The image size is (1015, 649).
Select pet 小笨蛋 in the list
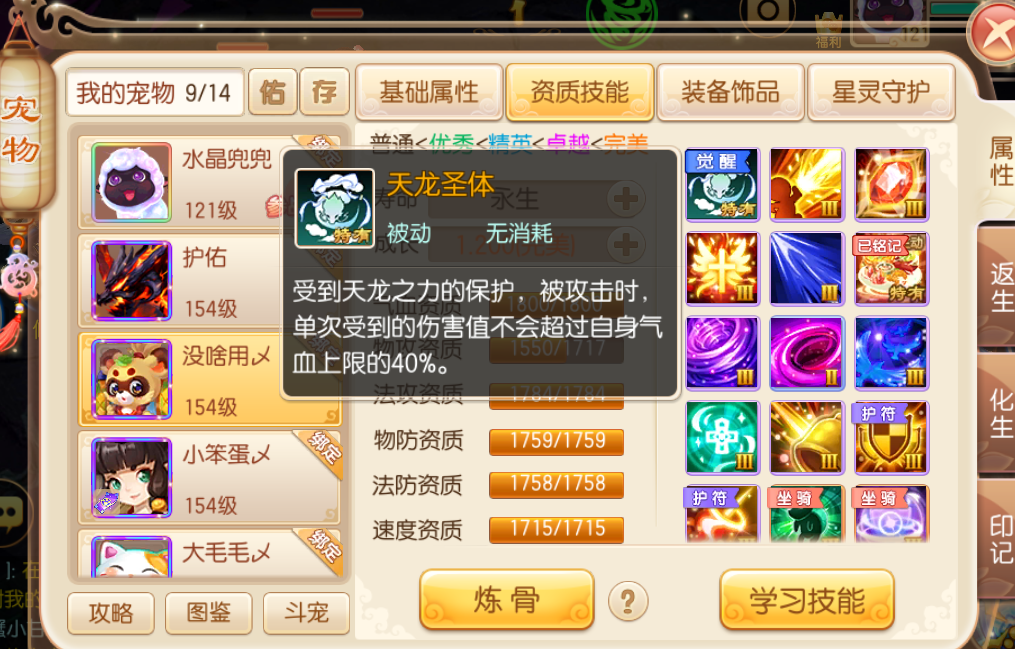(208, 478)
